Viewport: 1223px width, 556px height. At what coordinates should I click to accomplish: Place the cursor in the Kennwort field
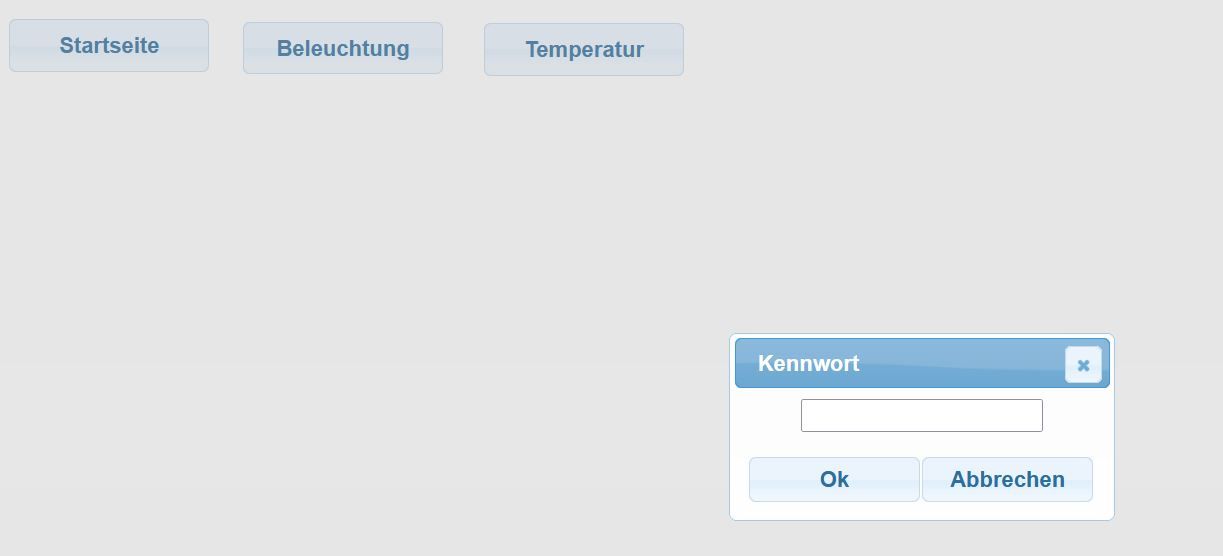pyautogui.click(x=921, y=415)
